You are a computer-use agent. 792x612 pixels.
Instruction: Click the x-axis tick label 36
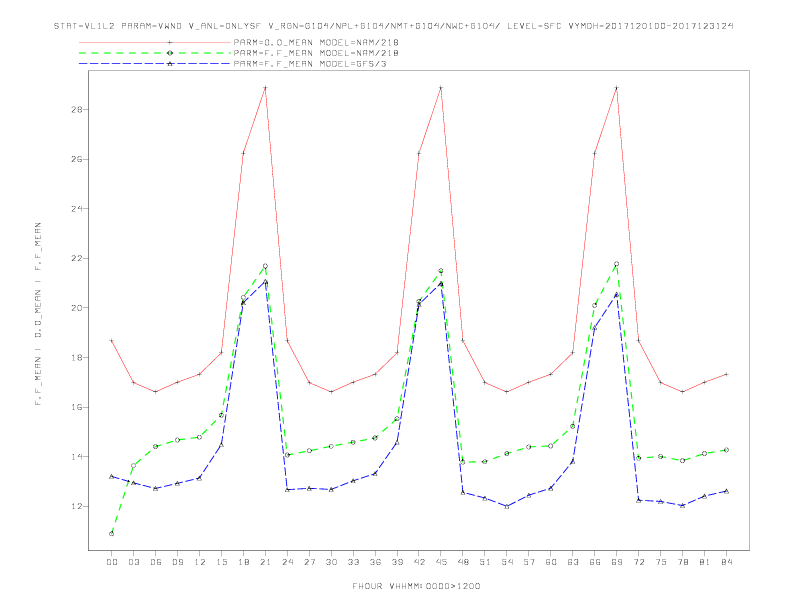(x=375, y=562)
